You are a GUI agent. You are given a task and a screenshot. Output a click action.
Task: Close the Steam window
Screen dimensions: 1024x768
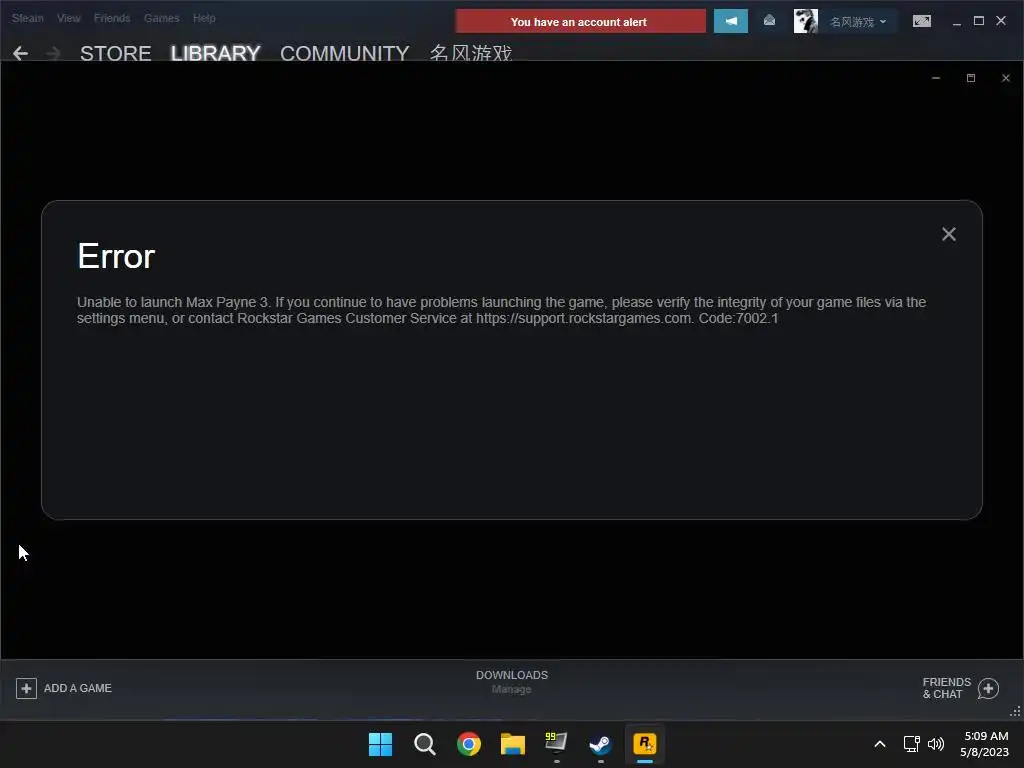(x=1000, y=21)
